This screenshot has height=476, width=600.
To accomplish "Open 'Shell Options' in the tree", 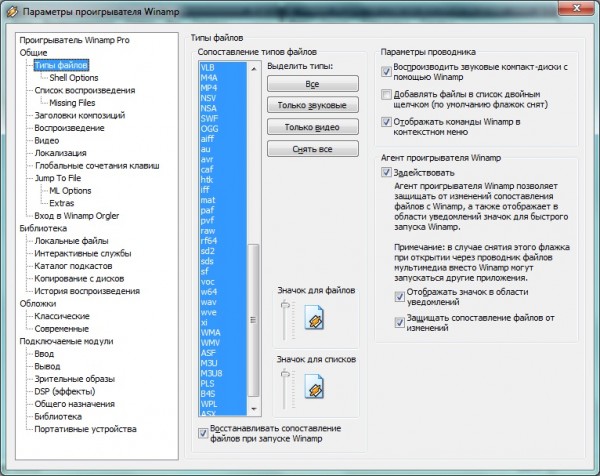I will point(74,78).
